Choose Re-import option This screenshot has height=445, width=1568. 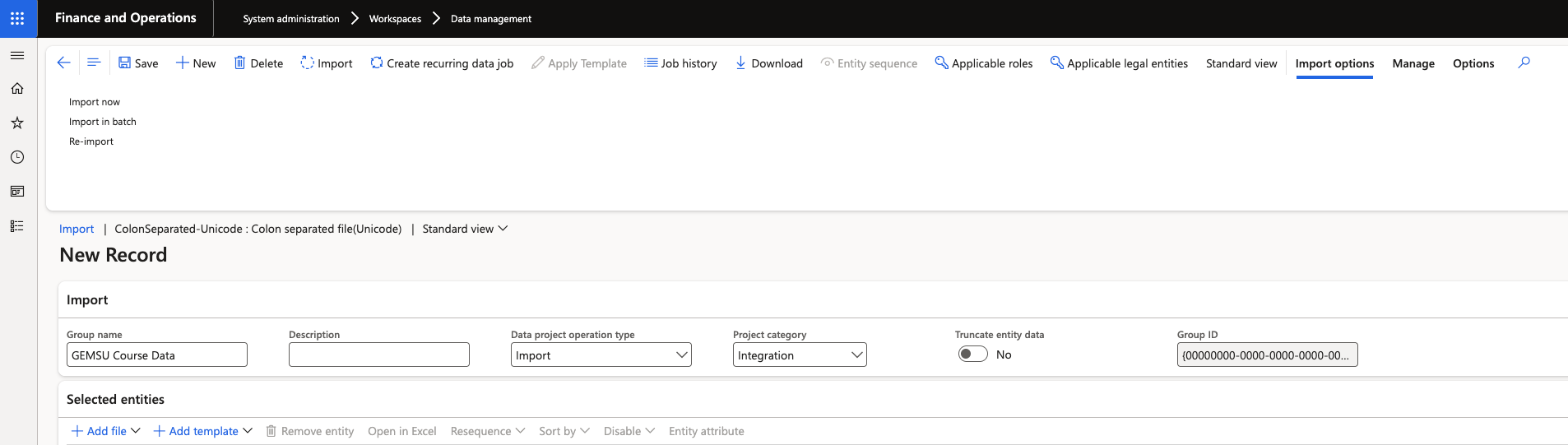coord(91,141)
